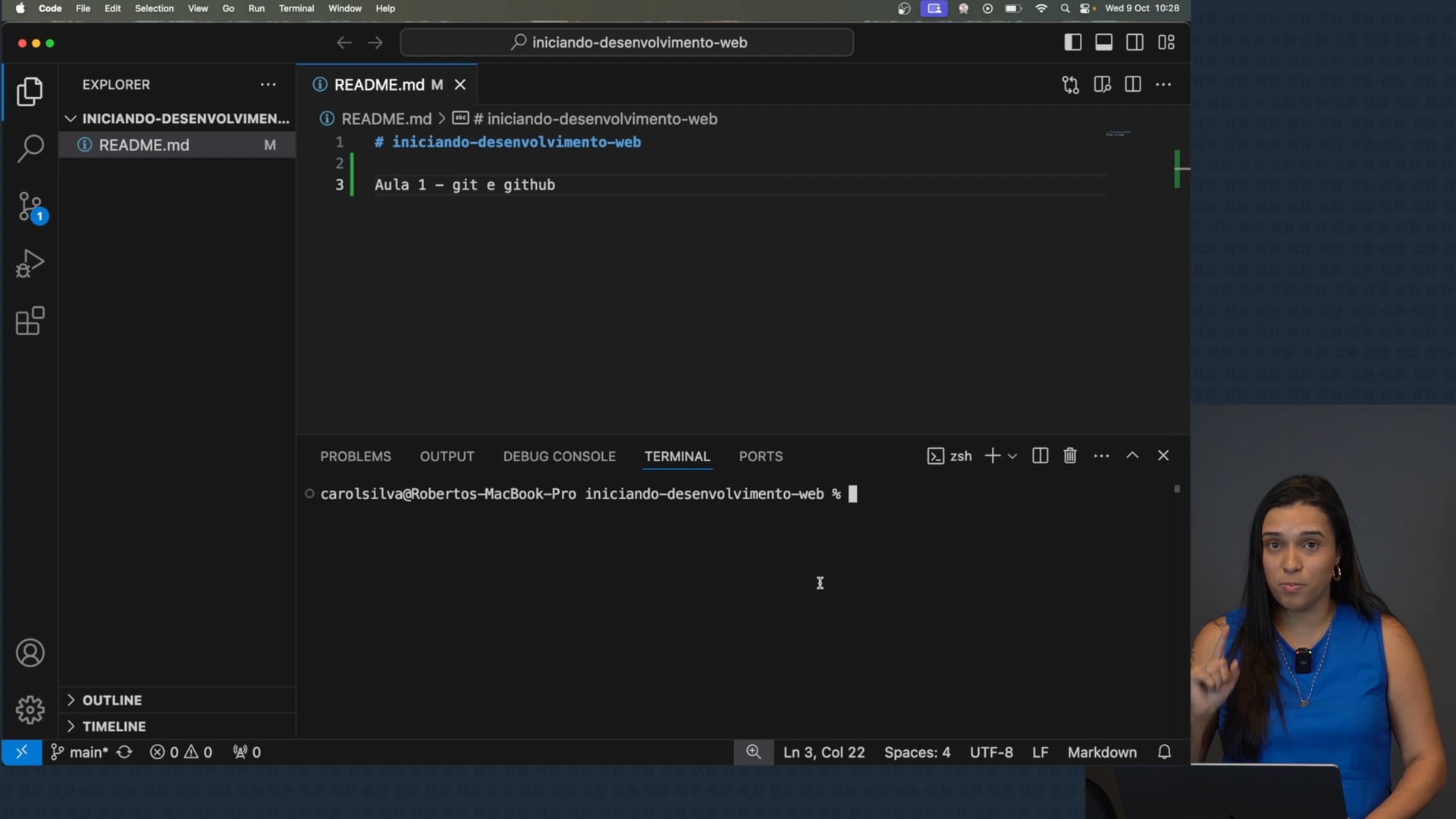Toggle the primary side bar

1072,42
